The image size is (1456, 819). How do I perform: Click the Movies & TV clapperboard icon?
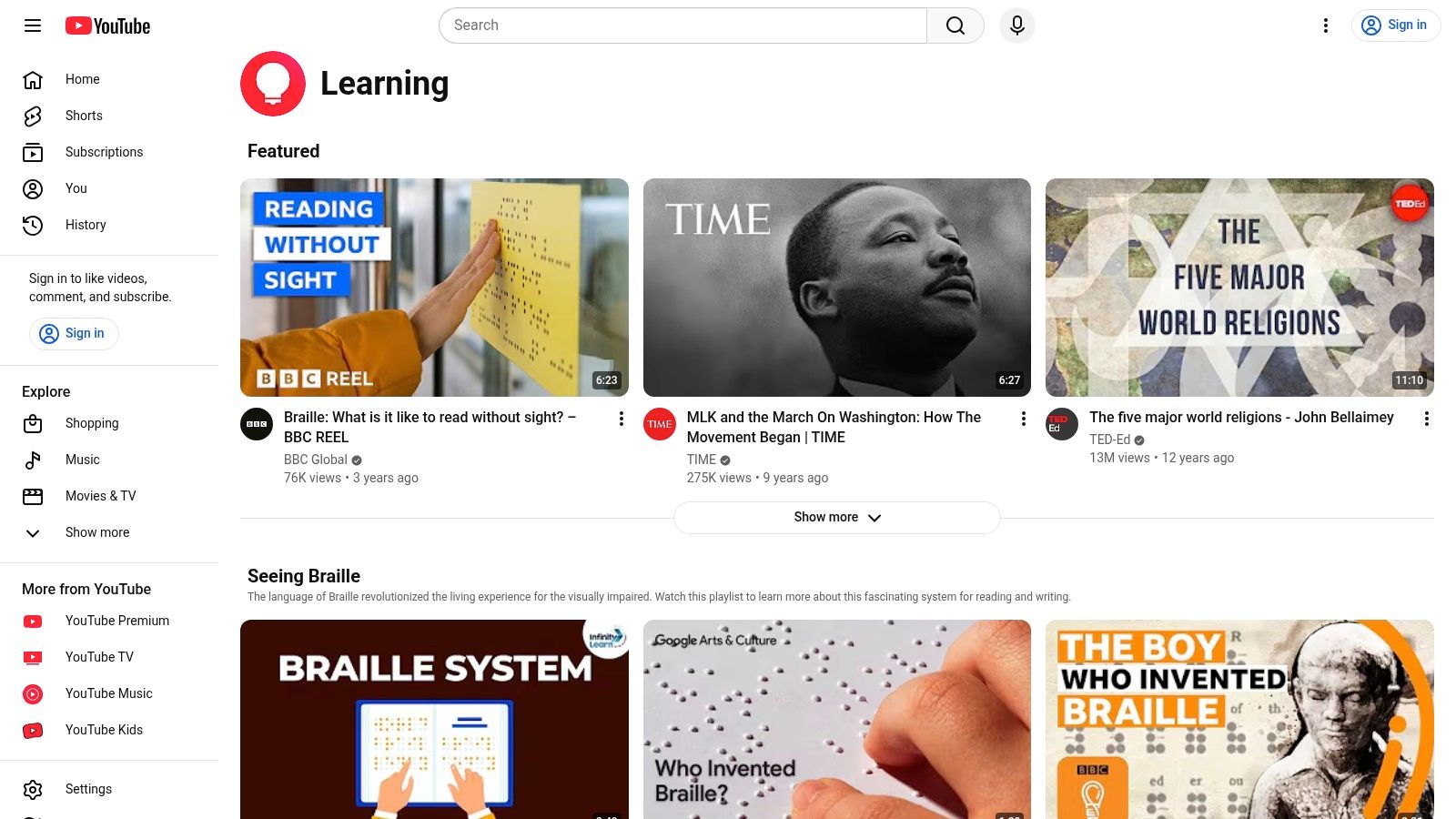pos(33,496)
